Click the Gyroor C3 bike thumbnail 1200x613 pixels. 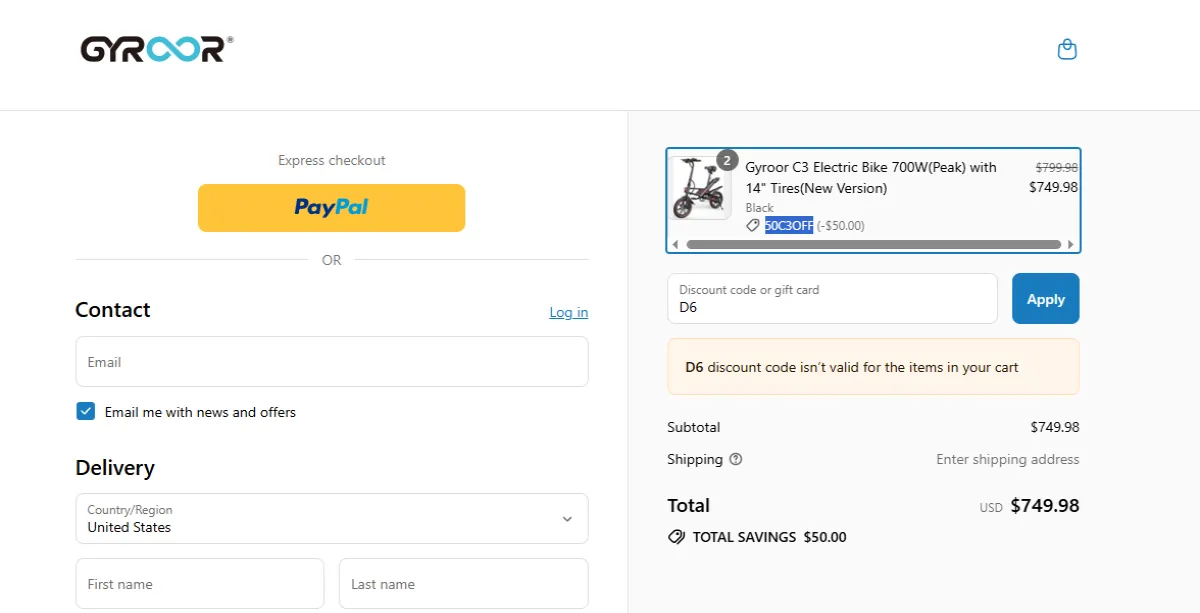pos(701,191)
